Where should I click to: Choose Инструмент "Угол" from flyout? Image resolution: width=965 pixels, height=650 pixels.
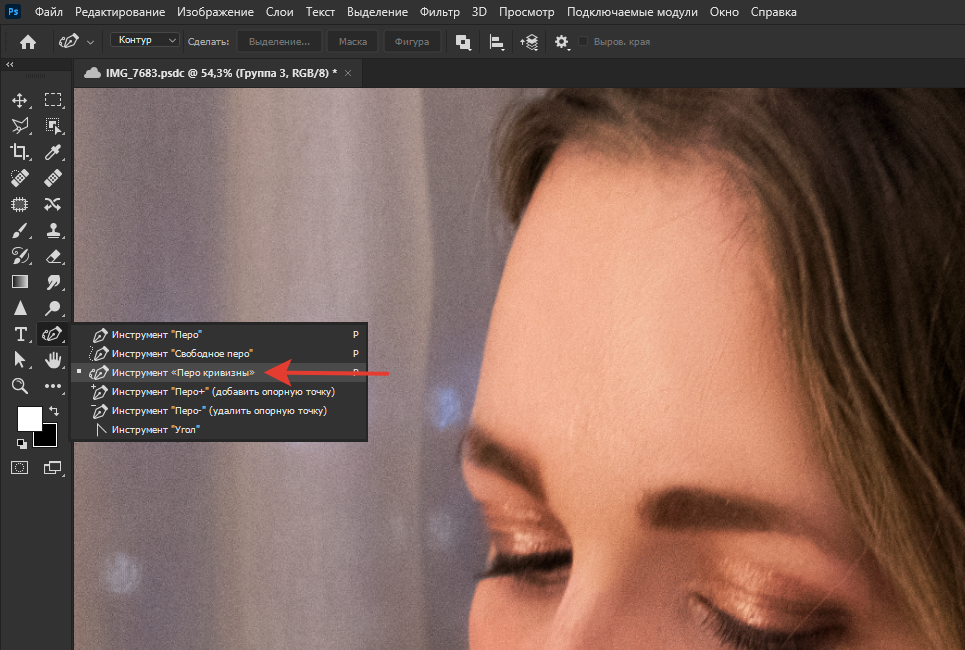[220, 430]
